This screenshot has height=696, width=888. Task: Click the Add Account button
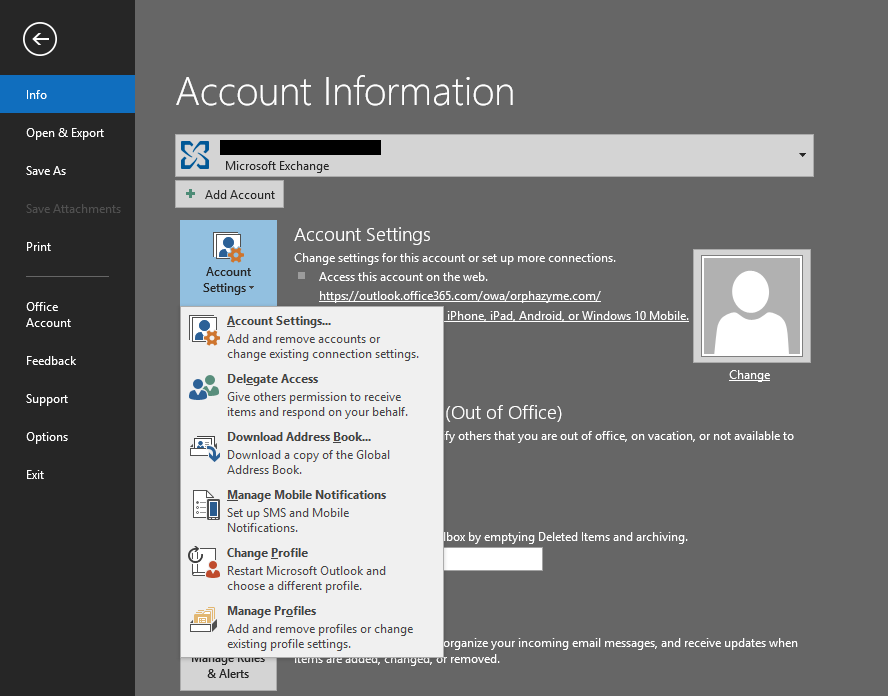tap(229, 194)
